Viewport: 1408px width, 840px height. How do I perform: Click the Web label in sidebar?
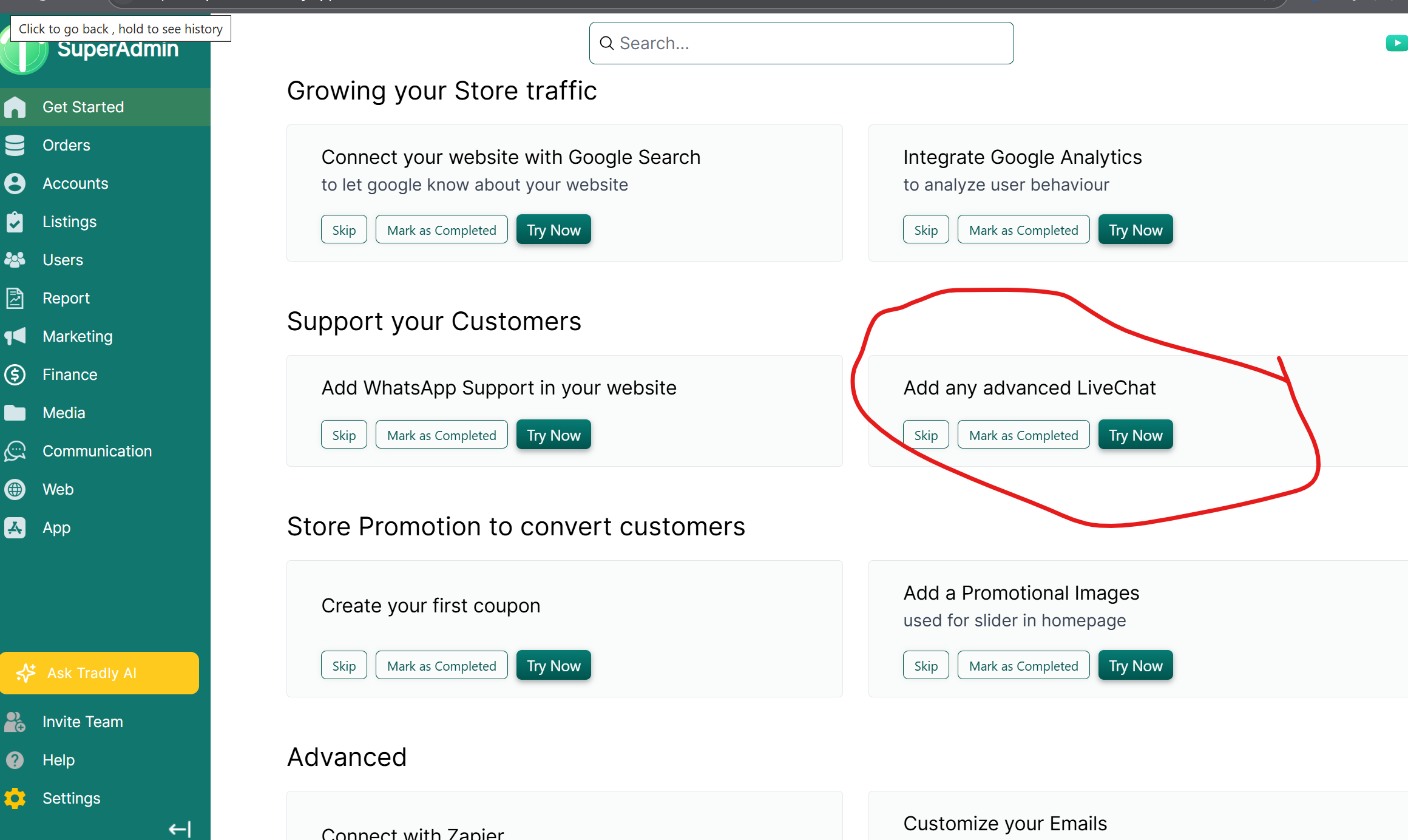58,489
